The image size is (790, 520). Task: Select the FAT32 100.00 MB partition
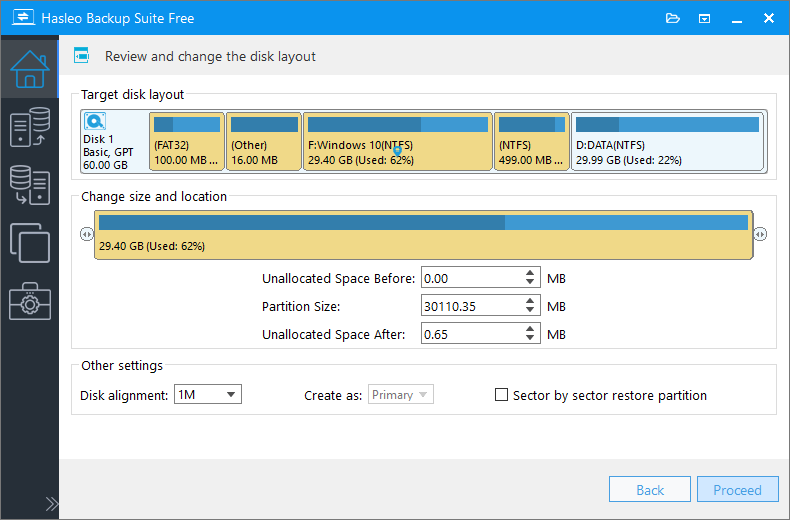pos(187,141)
